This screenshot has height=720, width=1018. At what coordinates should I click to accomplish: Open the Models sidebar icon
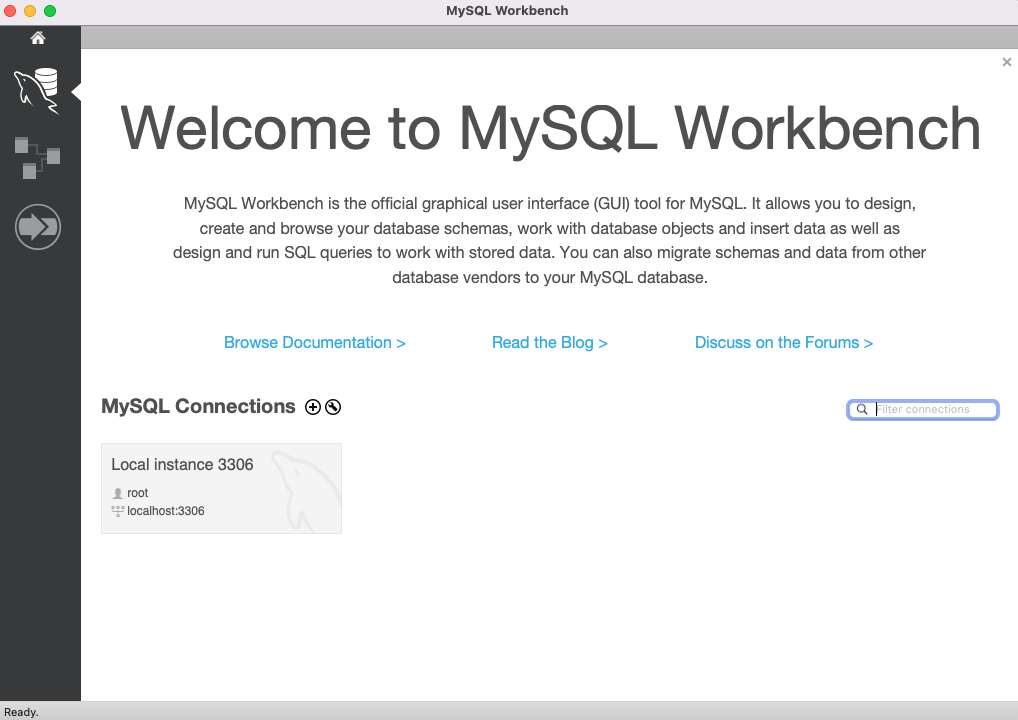click(37, 158)
